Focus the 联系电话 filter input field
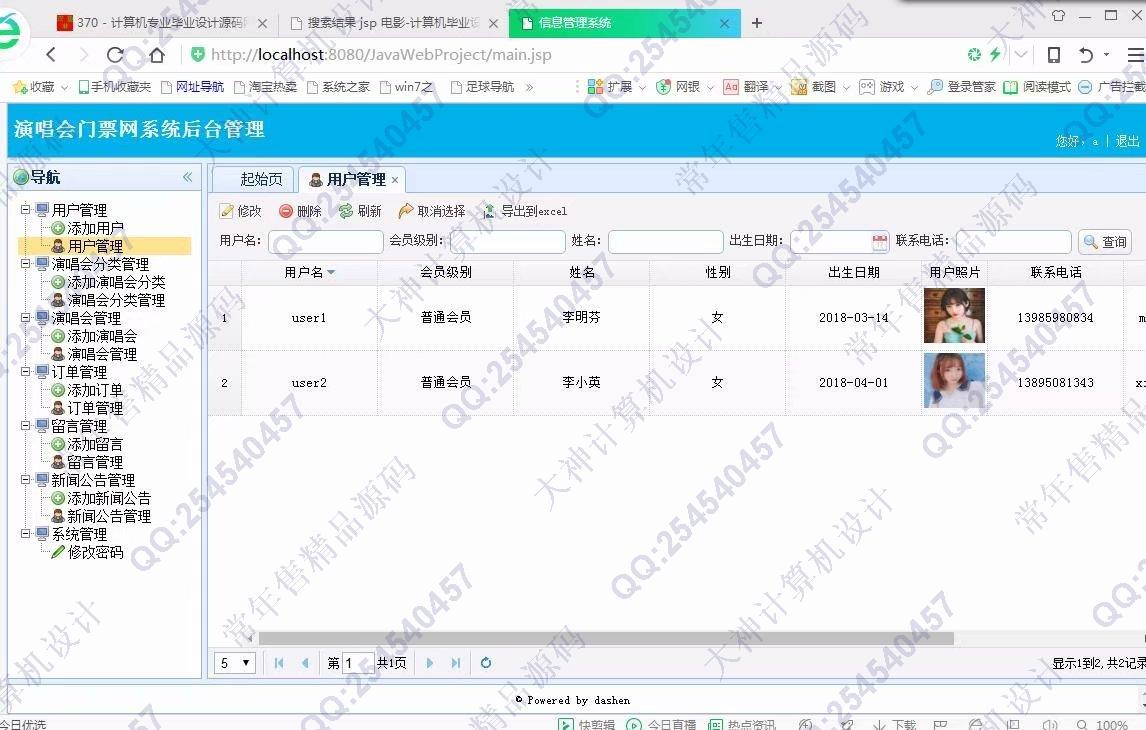 click(1014, 242)
